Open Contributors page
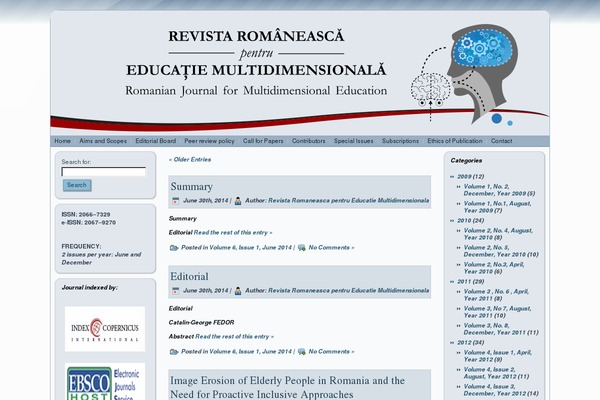This screenshot has height=400, width=600. [x=308, y=141]
